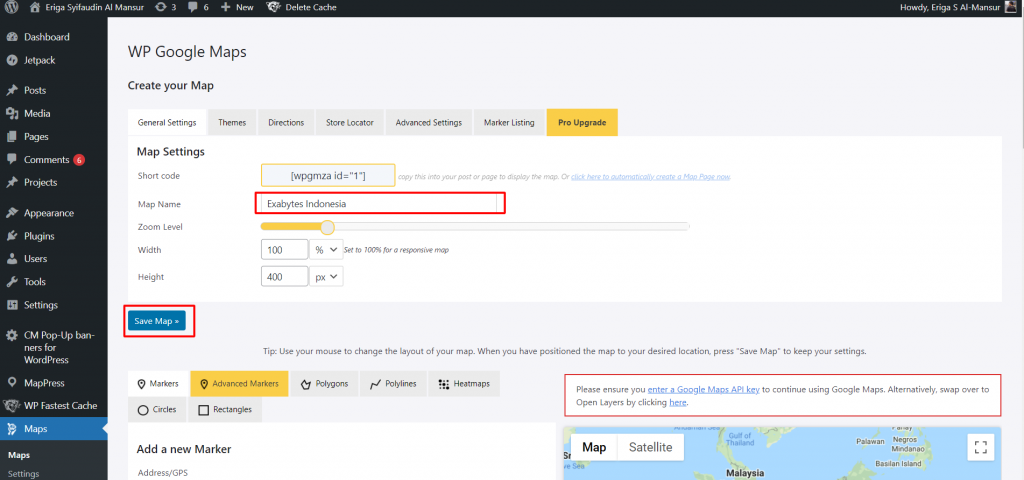This screenshot has width=1024, height=480.
Task: Open the height unit dropdown showing px
Action: [326, 277]
